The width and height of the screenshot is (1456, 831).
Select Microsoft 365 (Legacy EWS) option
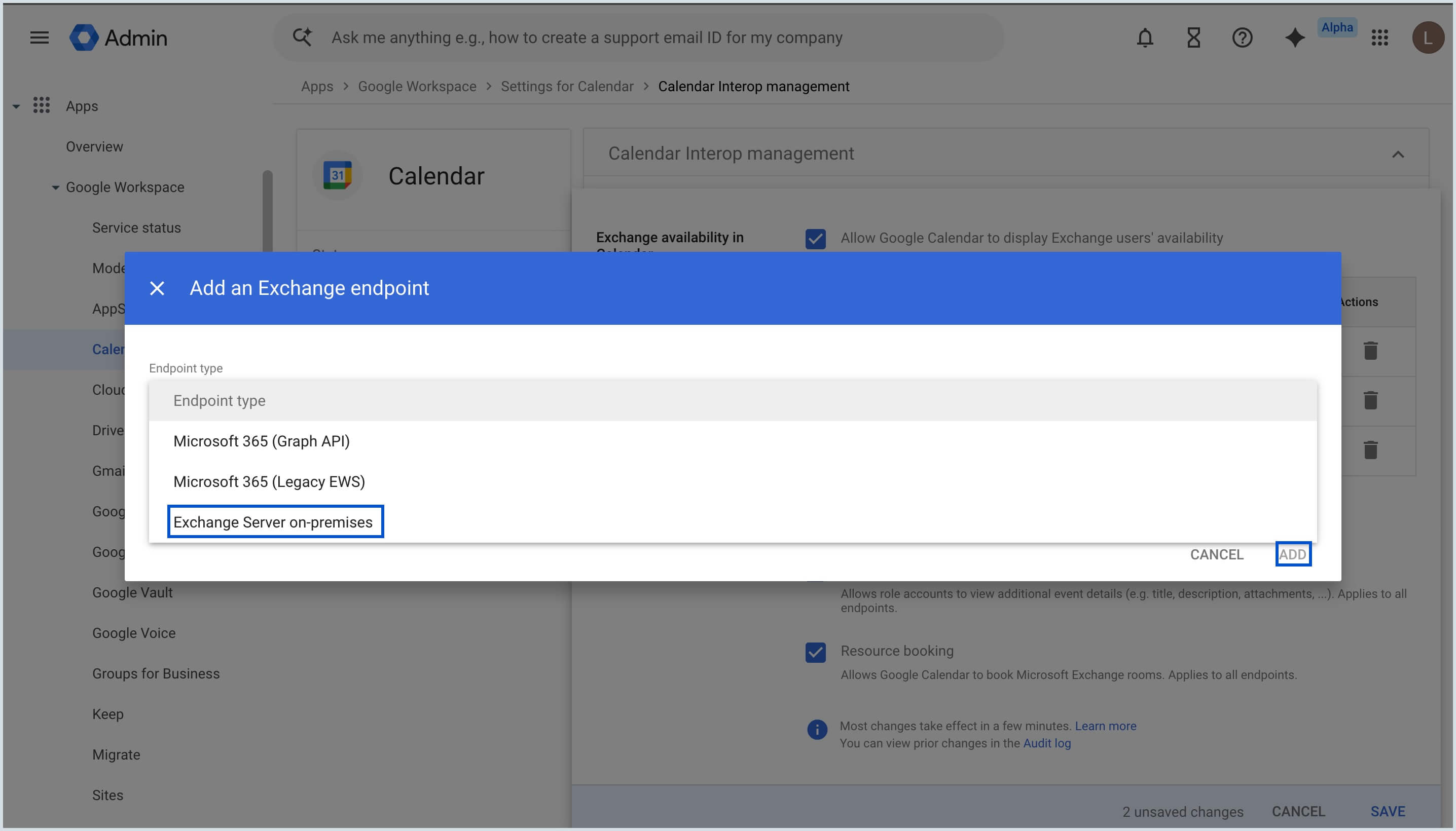[x=733, y=482]
